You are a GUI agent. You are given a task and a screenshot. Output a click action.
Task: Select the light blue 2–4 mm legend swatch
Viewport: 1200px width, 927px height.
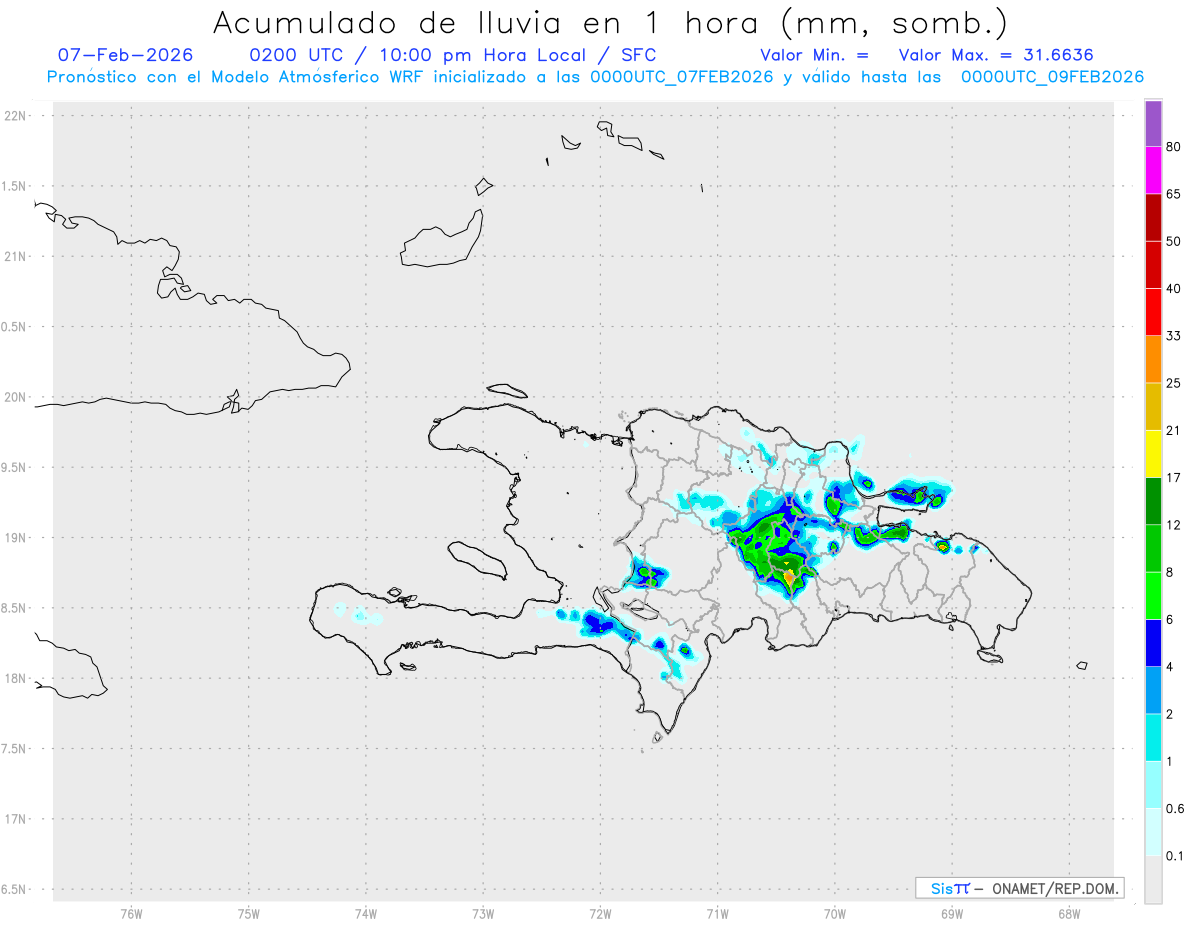[1153, 690]
